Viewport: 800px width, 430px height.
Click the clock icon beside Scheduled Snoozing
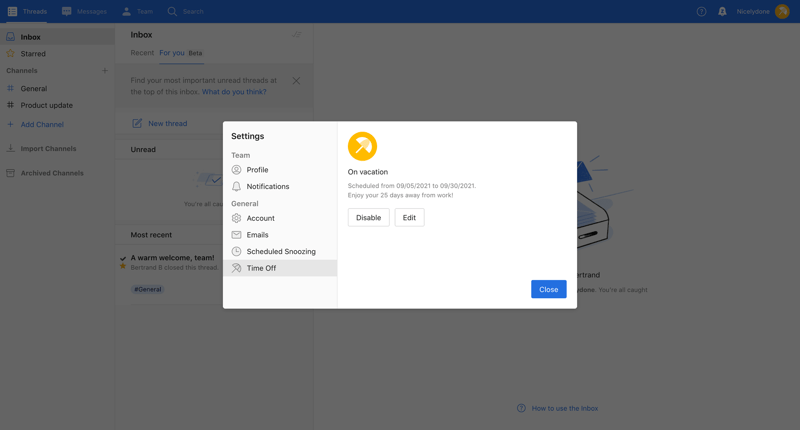click(236, 251)
